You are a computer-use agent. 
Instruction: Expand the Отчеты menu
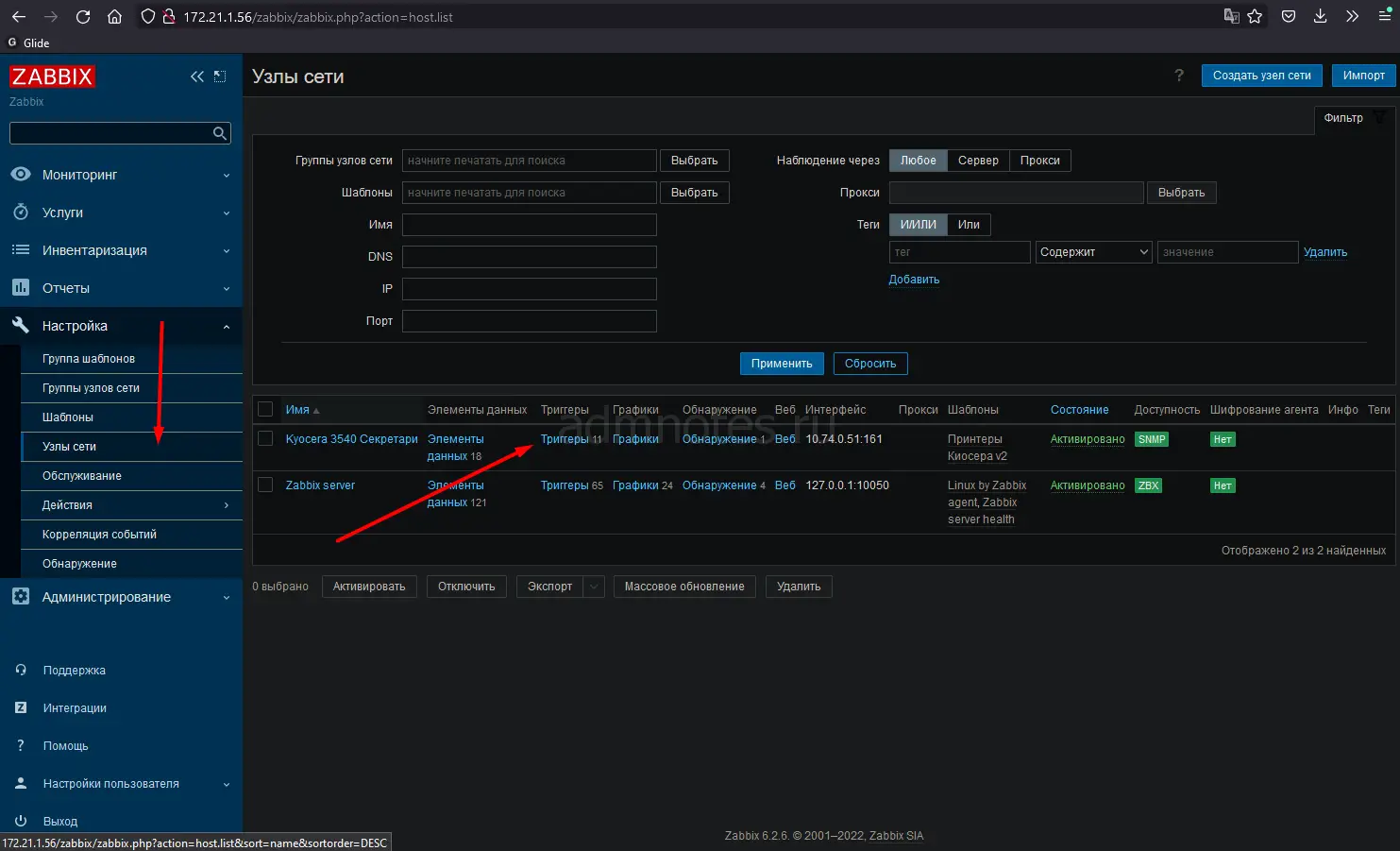point(227,289)
